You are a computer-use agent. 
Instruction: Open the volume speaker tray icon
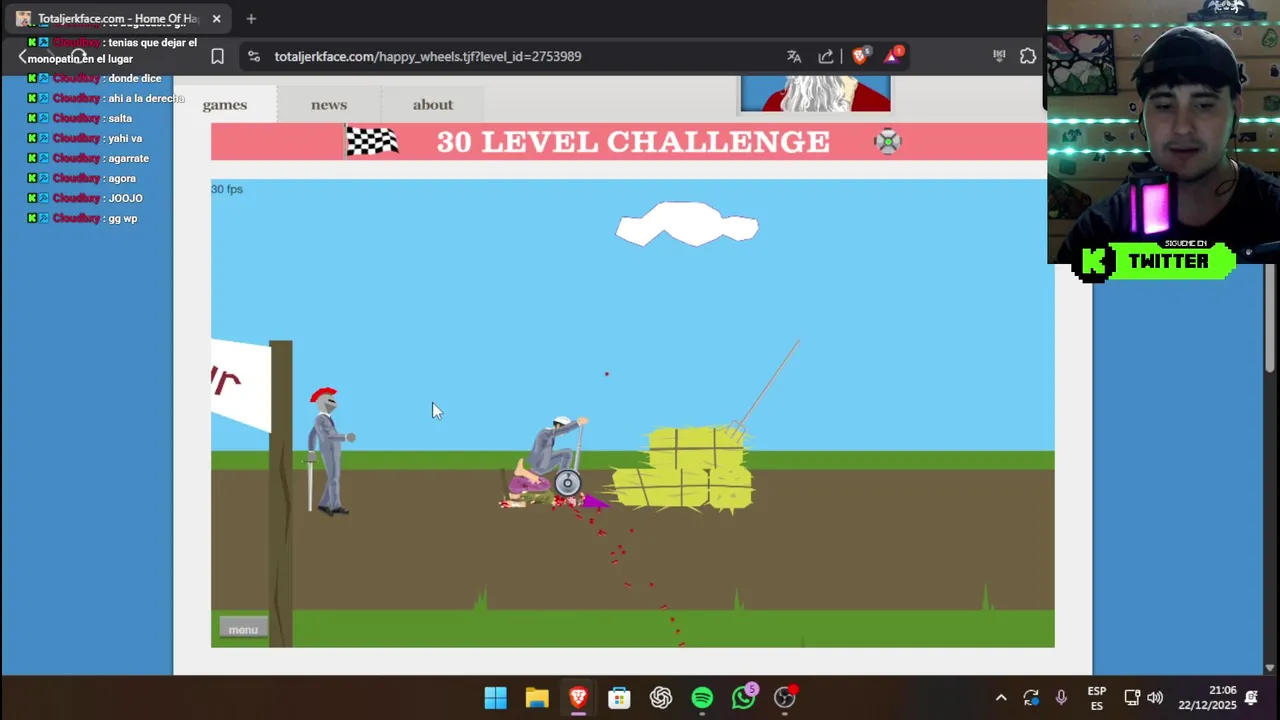pos(1155,698)
